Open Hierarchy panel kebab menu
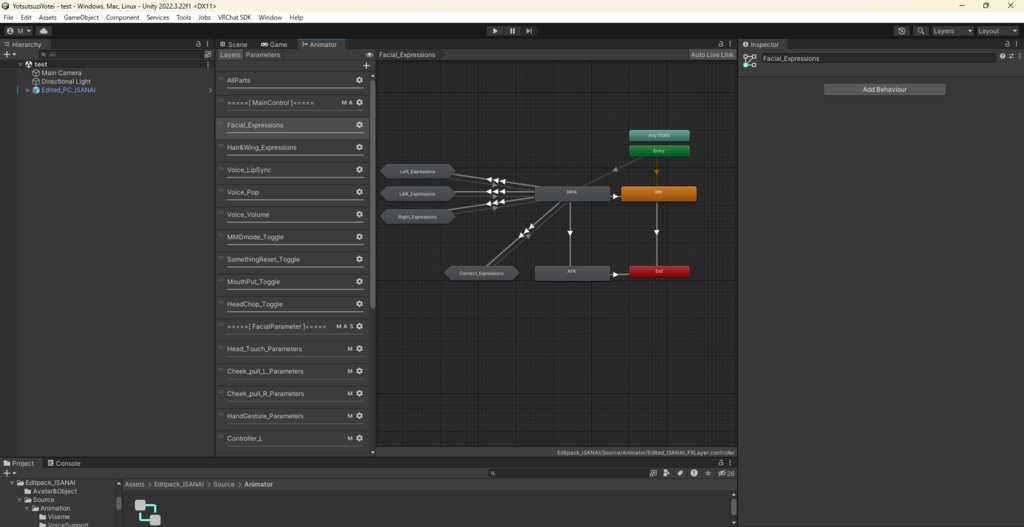The image size is (1024, 527). (x=208, y=44)
